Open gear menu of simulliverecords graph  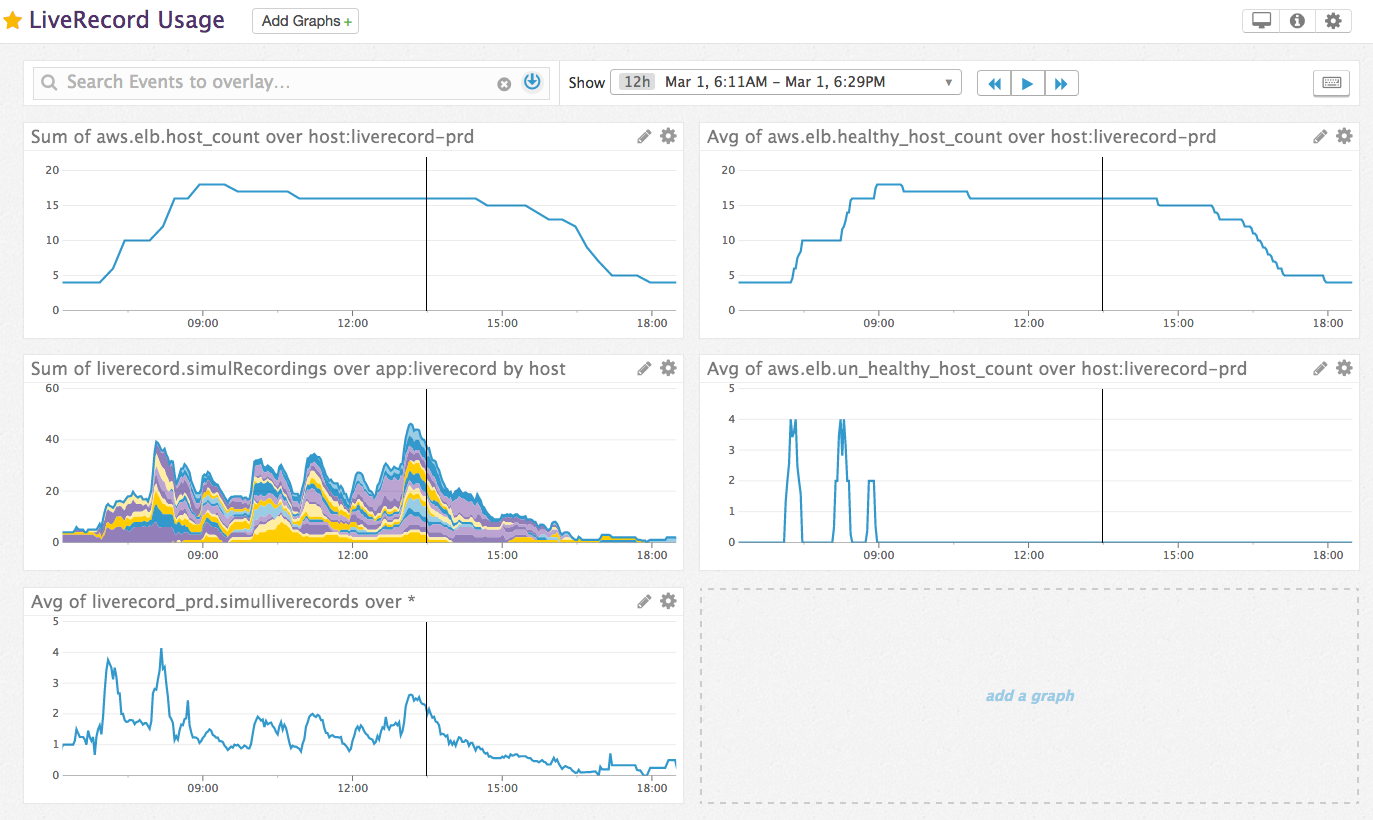coord(668,601)
